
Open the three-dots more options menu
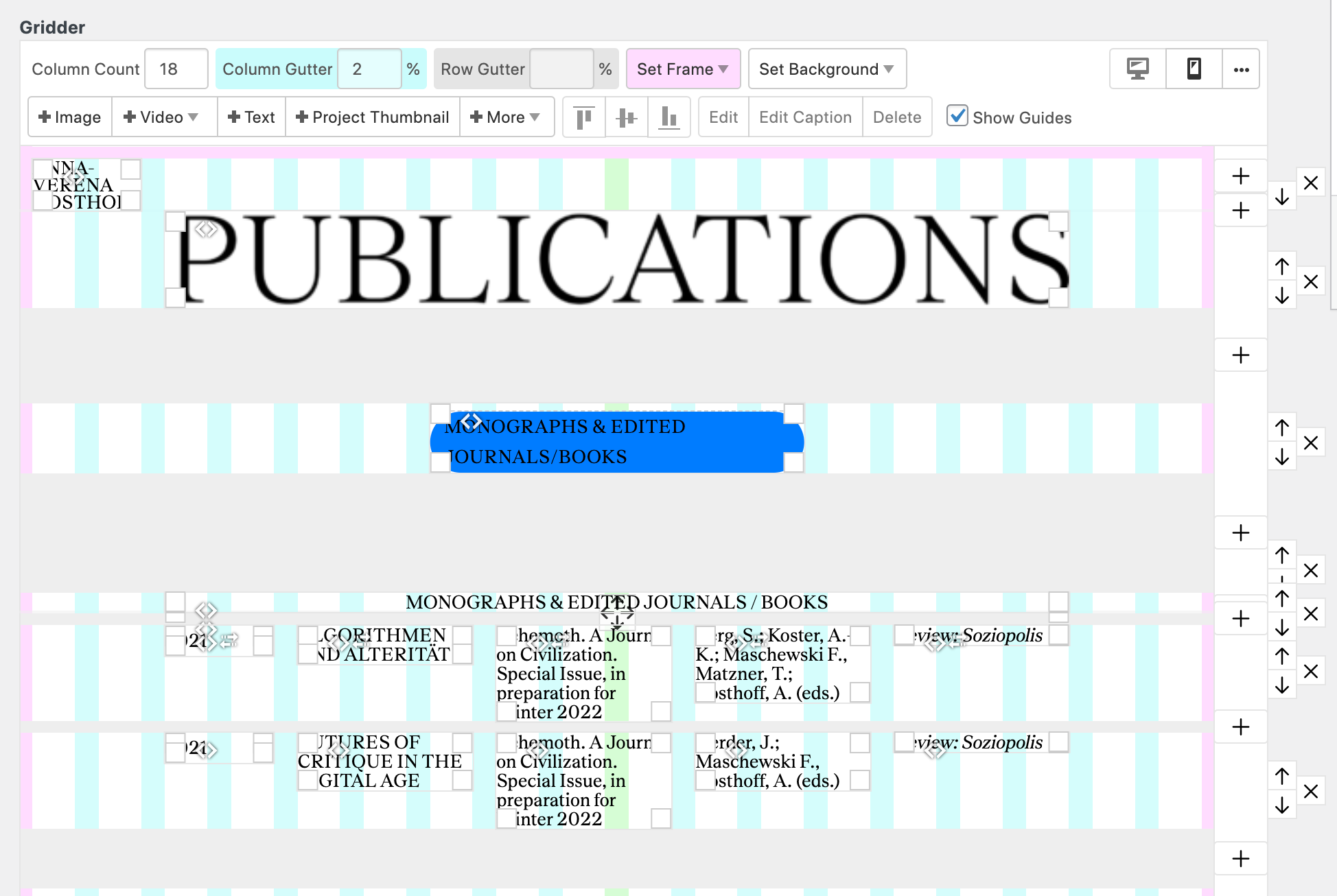(1240, 69)
